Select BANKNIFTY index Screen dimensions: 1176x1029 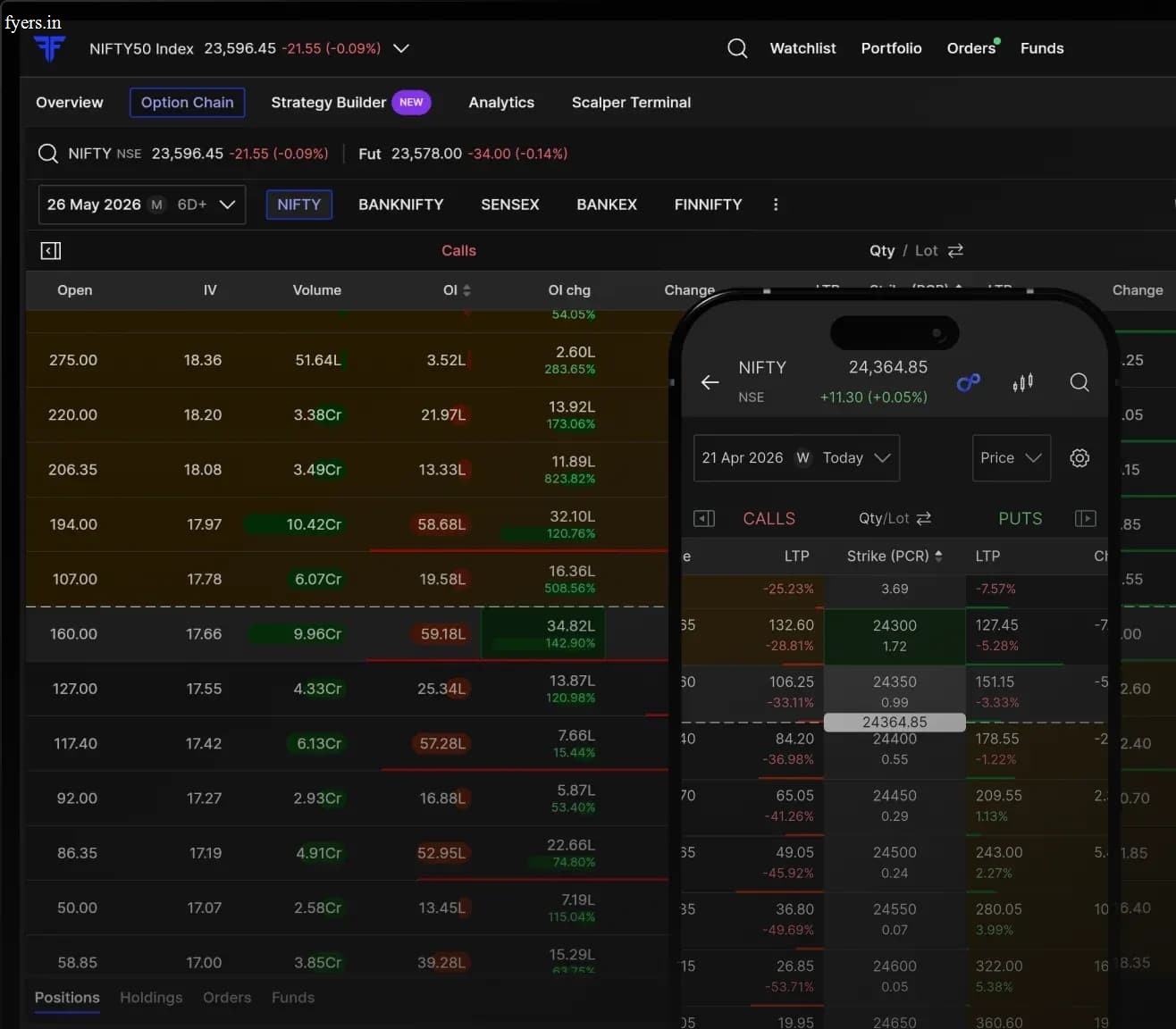tap(400, 205)
